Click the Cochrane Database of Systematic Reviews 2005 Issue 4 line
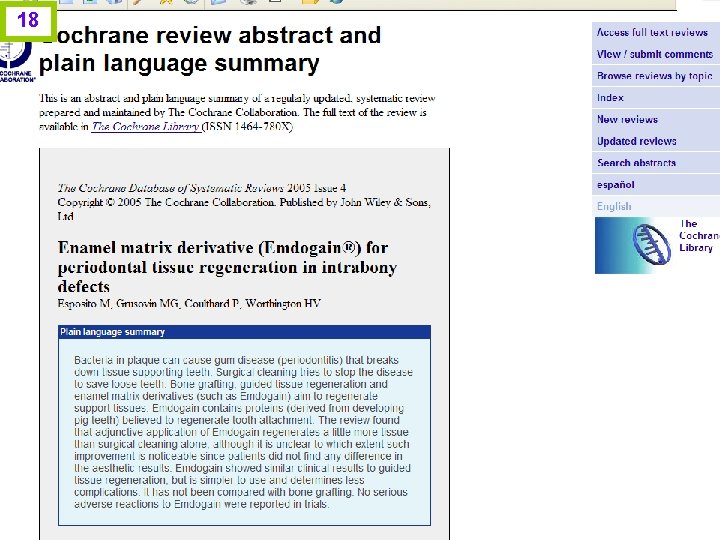720x540 pixels. (202, 188)
